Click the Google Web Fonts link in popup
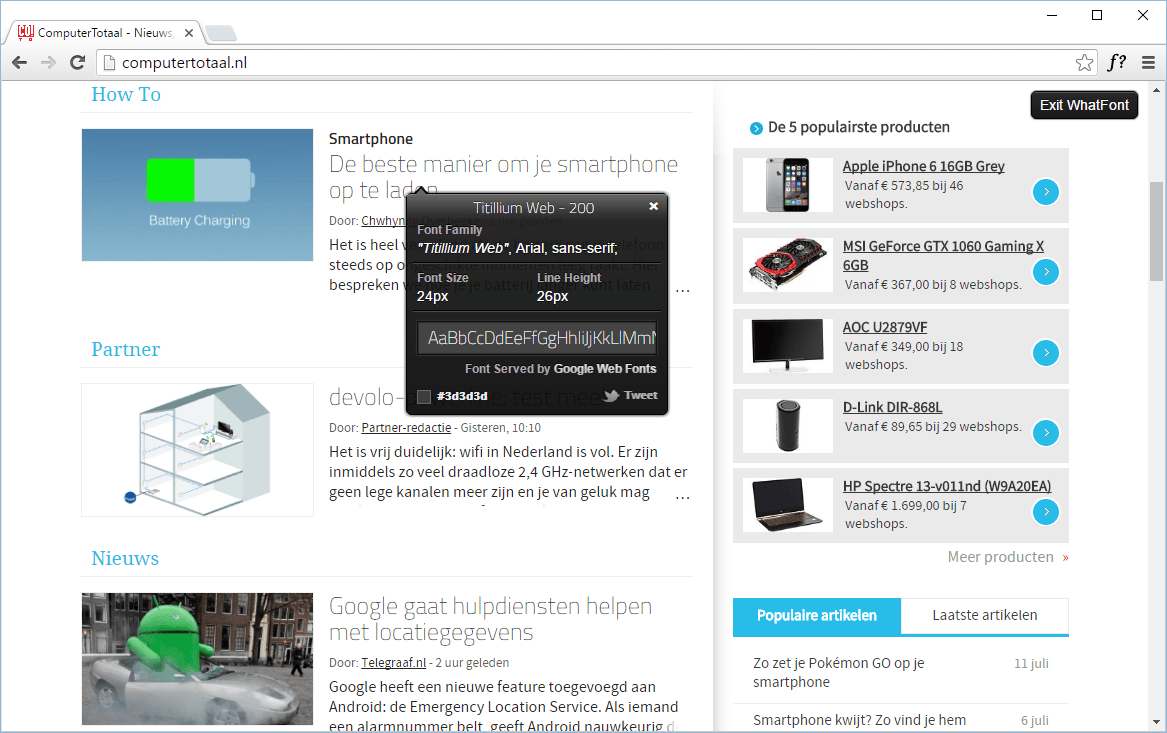The height and width of the screenshot is (733, 1167). click(605, 368)
